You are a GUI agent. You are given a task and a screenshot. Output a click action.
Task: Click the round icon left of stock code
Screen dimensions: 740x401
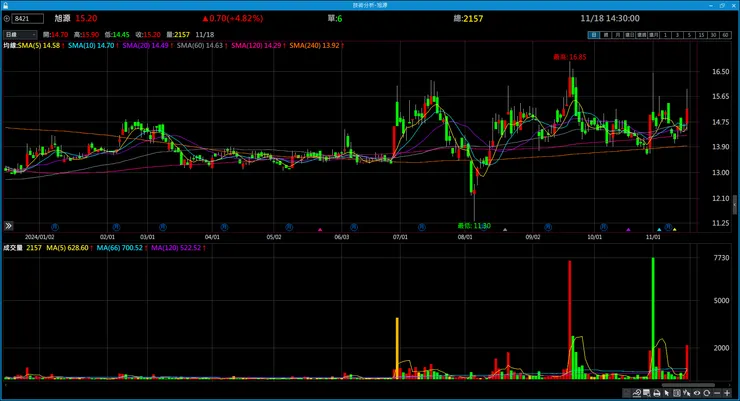click(7, 19)
